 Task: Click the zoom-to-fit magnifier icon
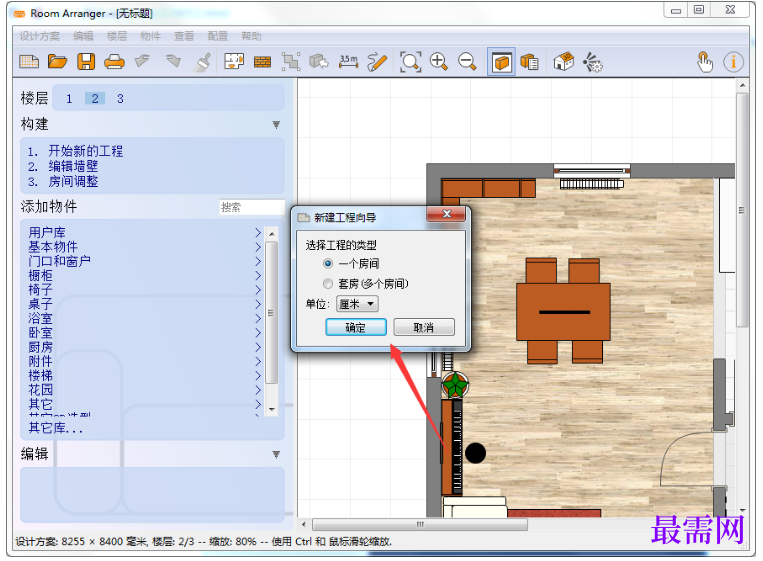410,62
